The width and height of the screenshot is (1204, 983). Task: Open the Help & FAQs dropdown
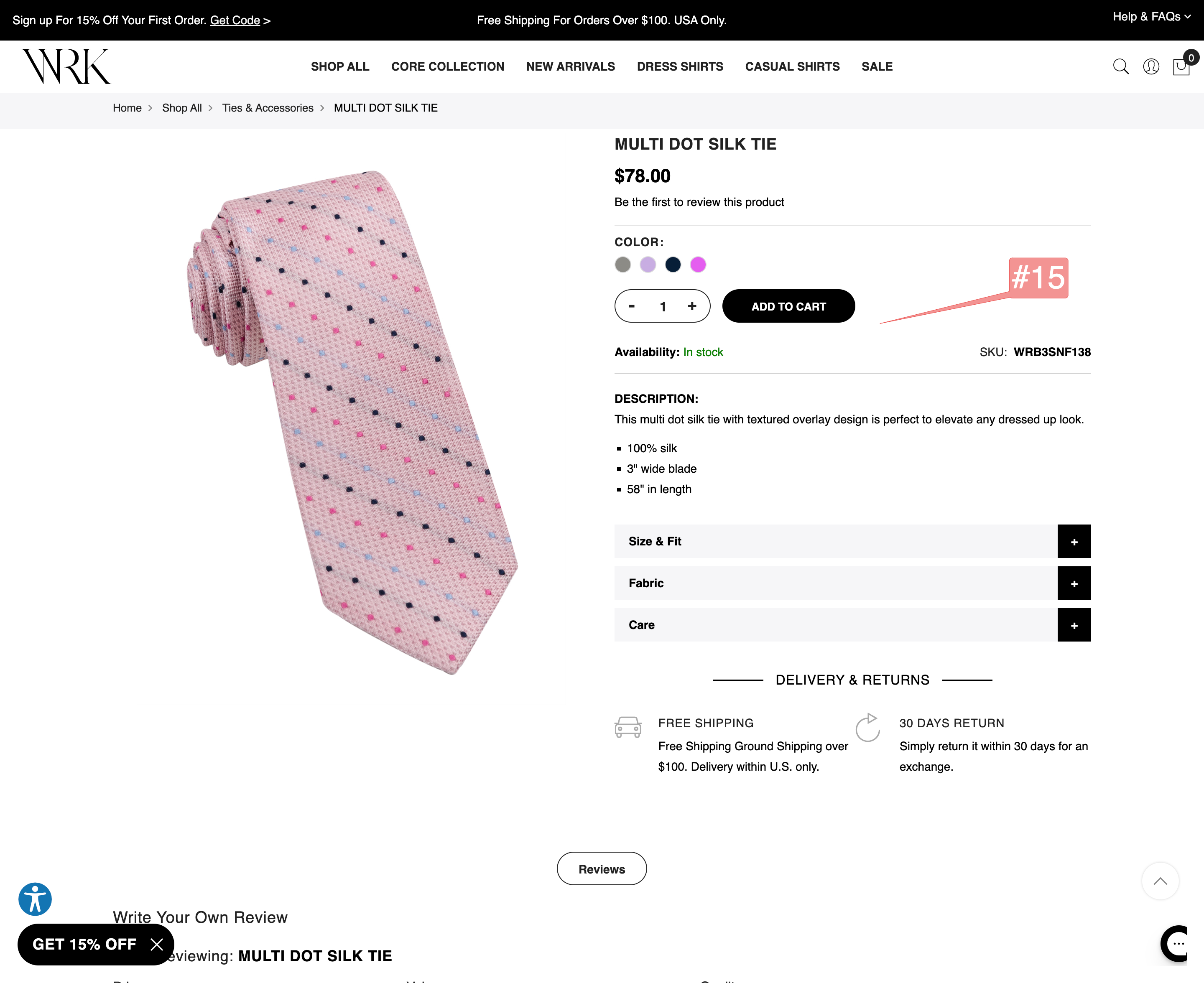pos(1151,16)
